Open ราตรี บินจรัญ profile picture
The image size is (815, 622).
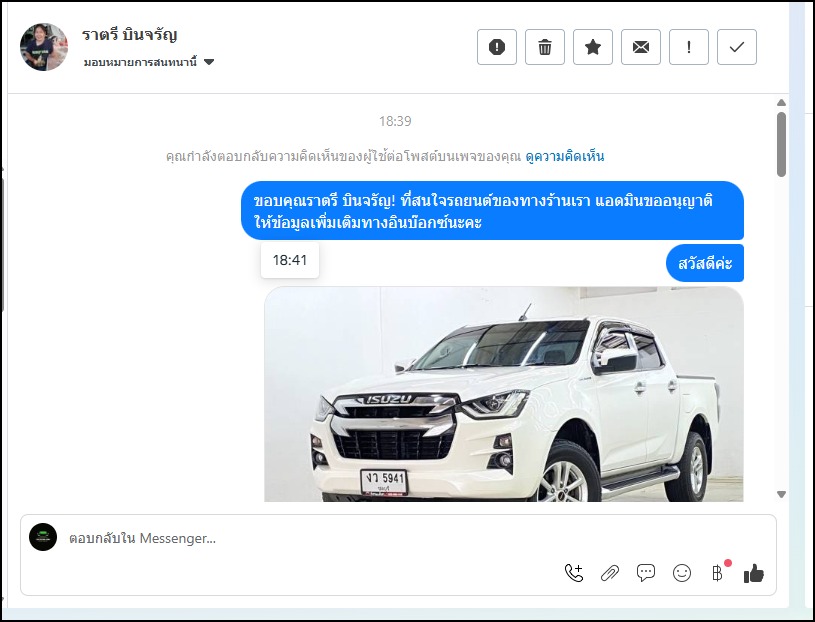point(44,47)
